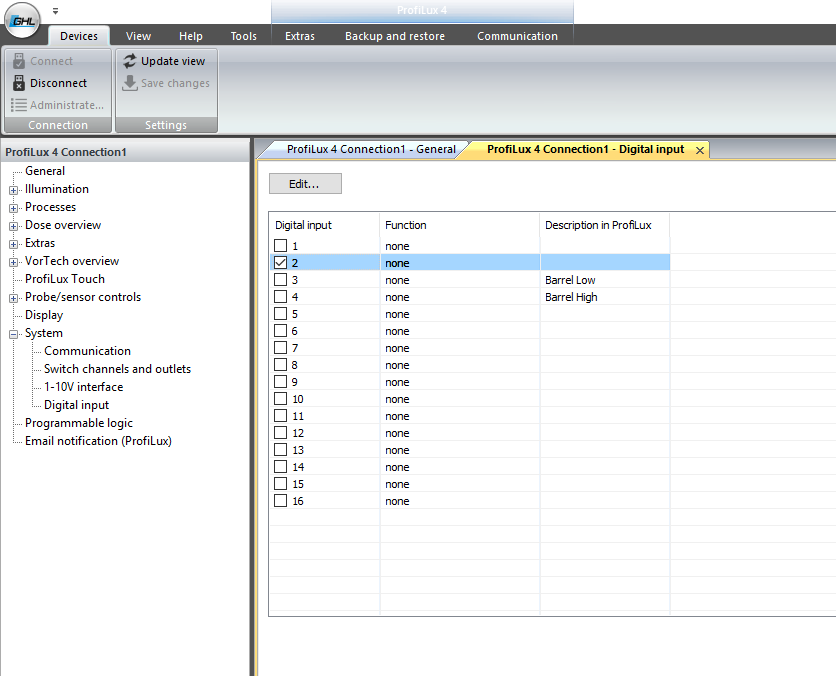Screen dimensions: 836x676
Task: Click the Disconnect plug icon
Action: tap(19, 83)
